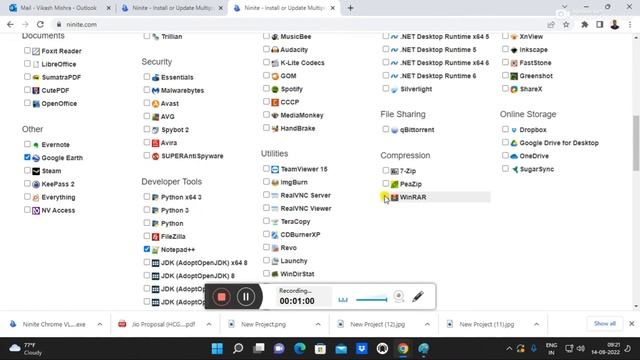This screenshot has width=640, height=360.
Task: Expand options for Jio Proposal pdf download
Action: [x=209, y=324]
